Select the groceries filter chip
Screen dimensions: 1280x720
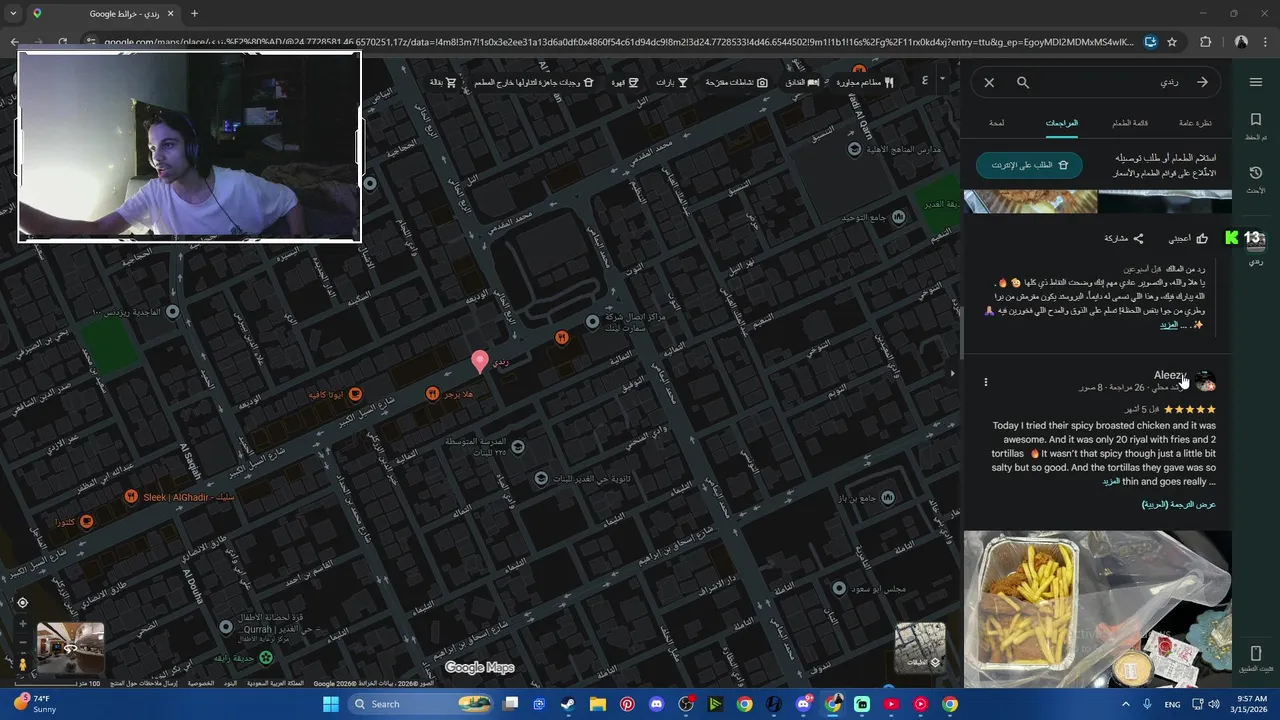(443, 82)
